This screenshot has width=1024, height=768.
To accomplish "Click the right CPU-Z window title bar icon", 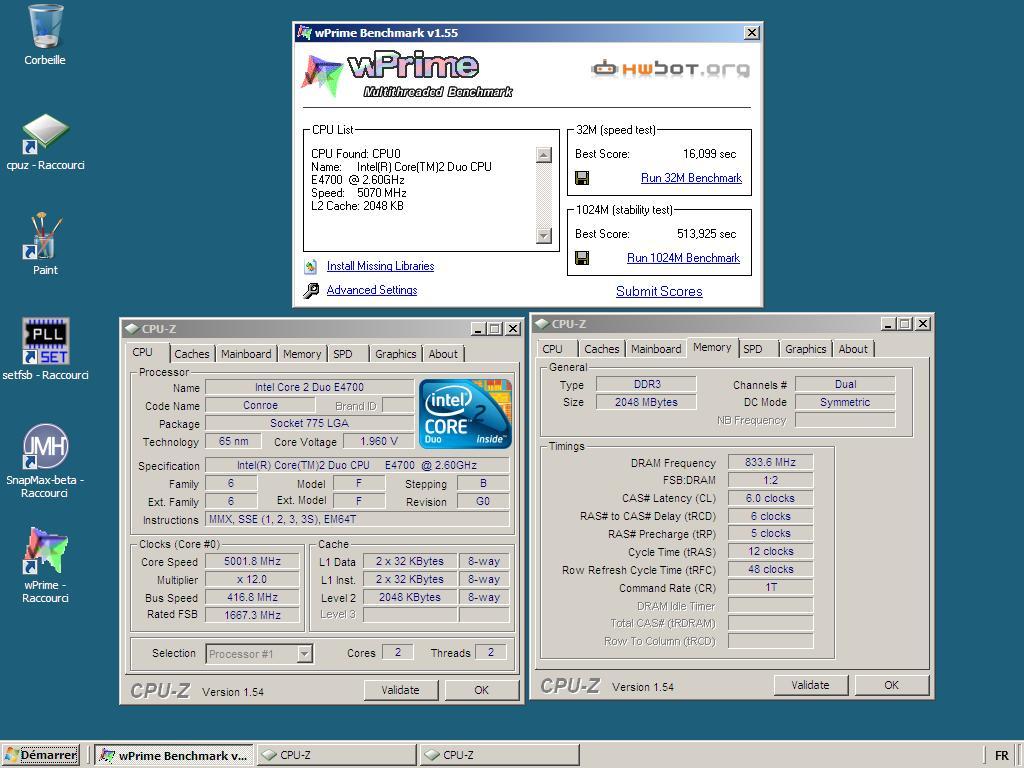I will pyautogui.click(x=541, y=323).
